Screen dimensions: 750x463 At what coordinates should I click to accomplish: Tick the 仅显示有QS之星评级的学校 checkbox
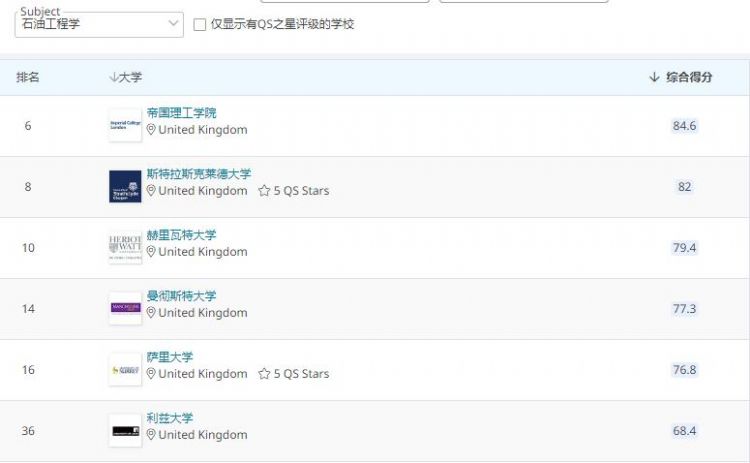pos(199,24)
